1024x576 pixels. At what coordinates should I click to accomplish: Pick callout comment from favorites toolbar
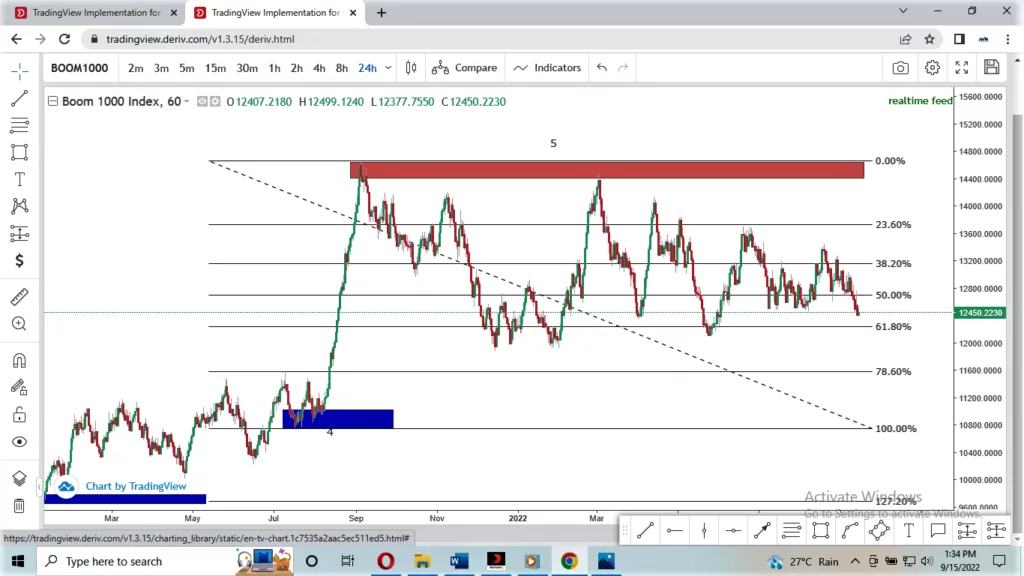[938, 531]
